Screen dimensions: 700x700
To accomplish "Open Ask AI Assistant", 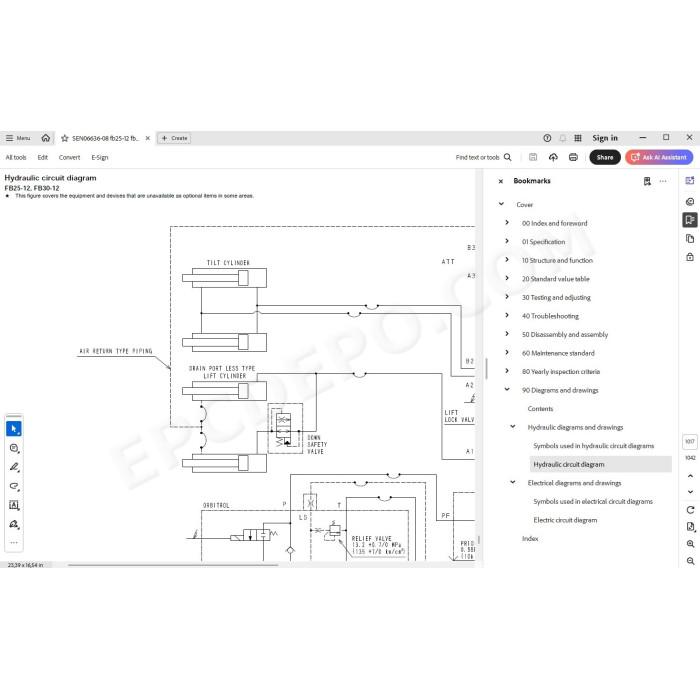I will pyautogui.click(x=659, y=157).
